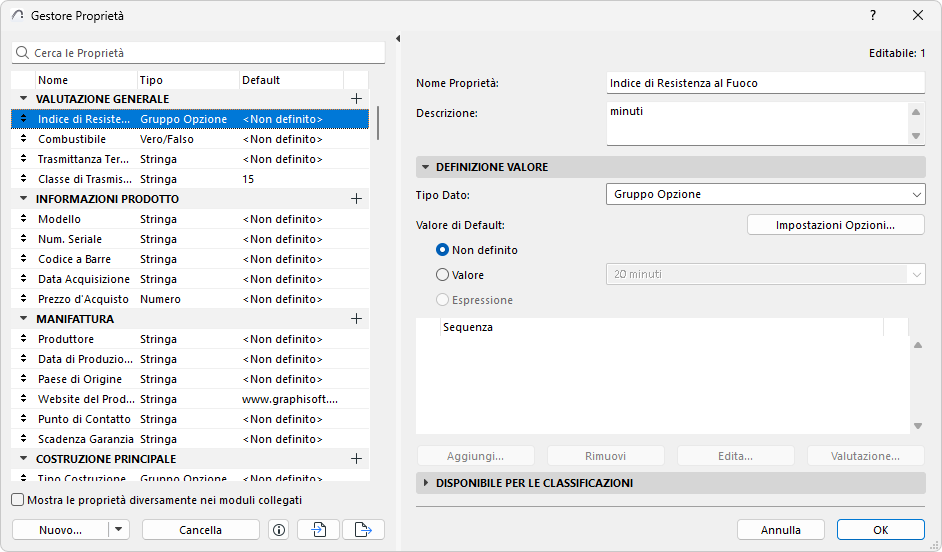Sort by the Tipo column header
This screenshot has height=552, width=942.
point(188,80)
